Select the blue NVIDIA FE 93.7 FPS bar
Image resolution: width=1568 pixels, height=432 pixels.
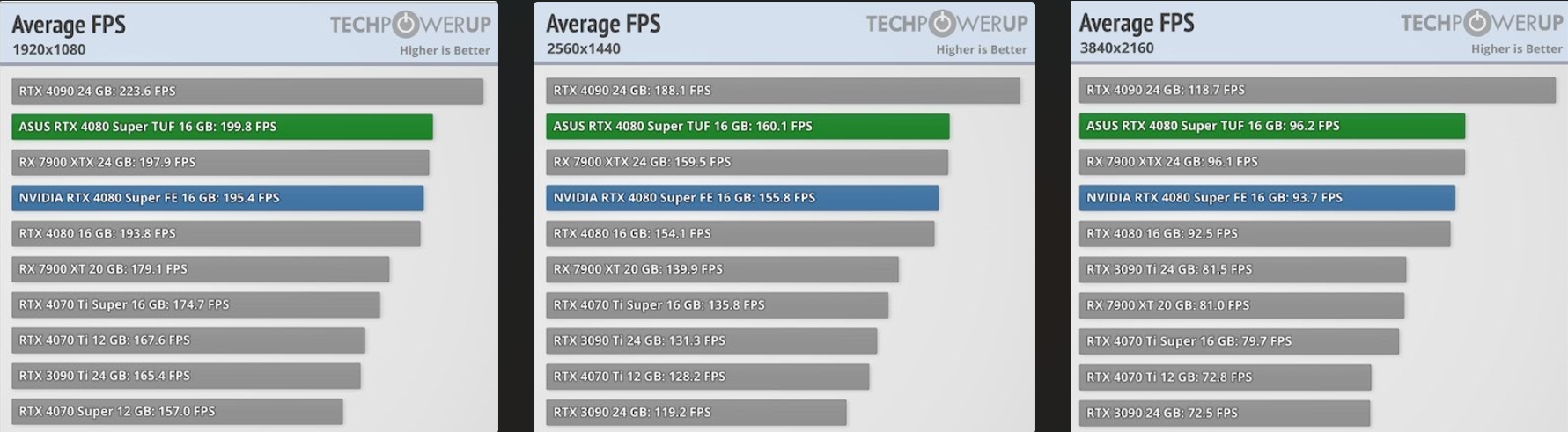(1267, 198)
